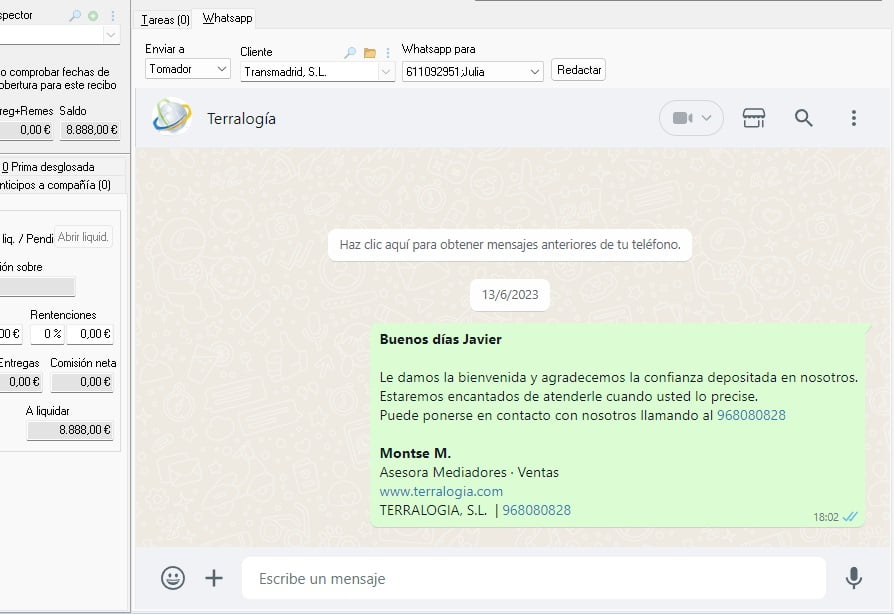The image size is (894, 614).
Task: Click the Buenos días Javier message heading
Action: pyautogui.click(x=440, y=339)
